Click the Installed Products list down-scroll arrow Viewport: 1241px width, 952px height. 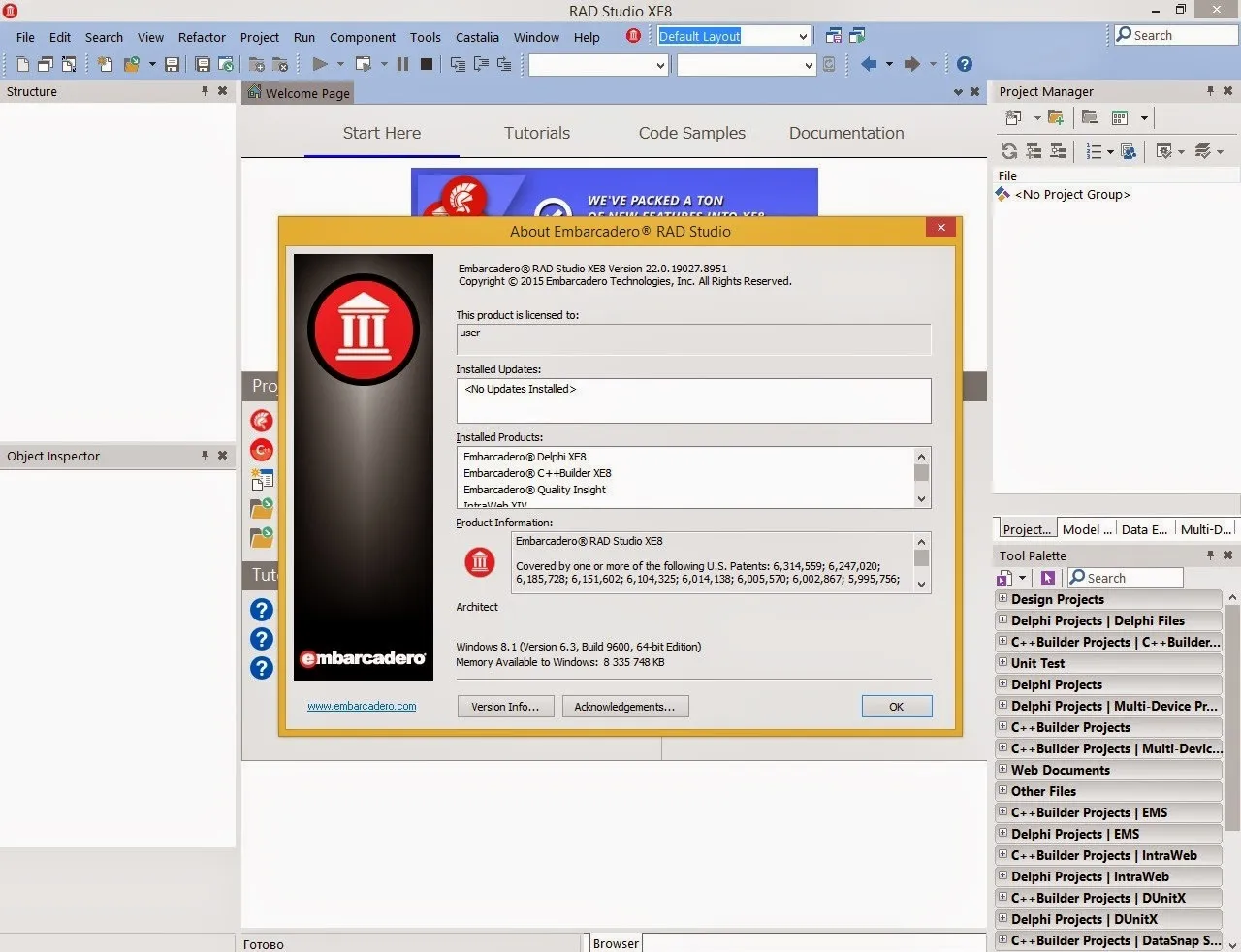tap(922, 499)
